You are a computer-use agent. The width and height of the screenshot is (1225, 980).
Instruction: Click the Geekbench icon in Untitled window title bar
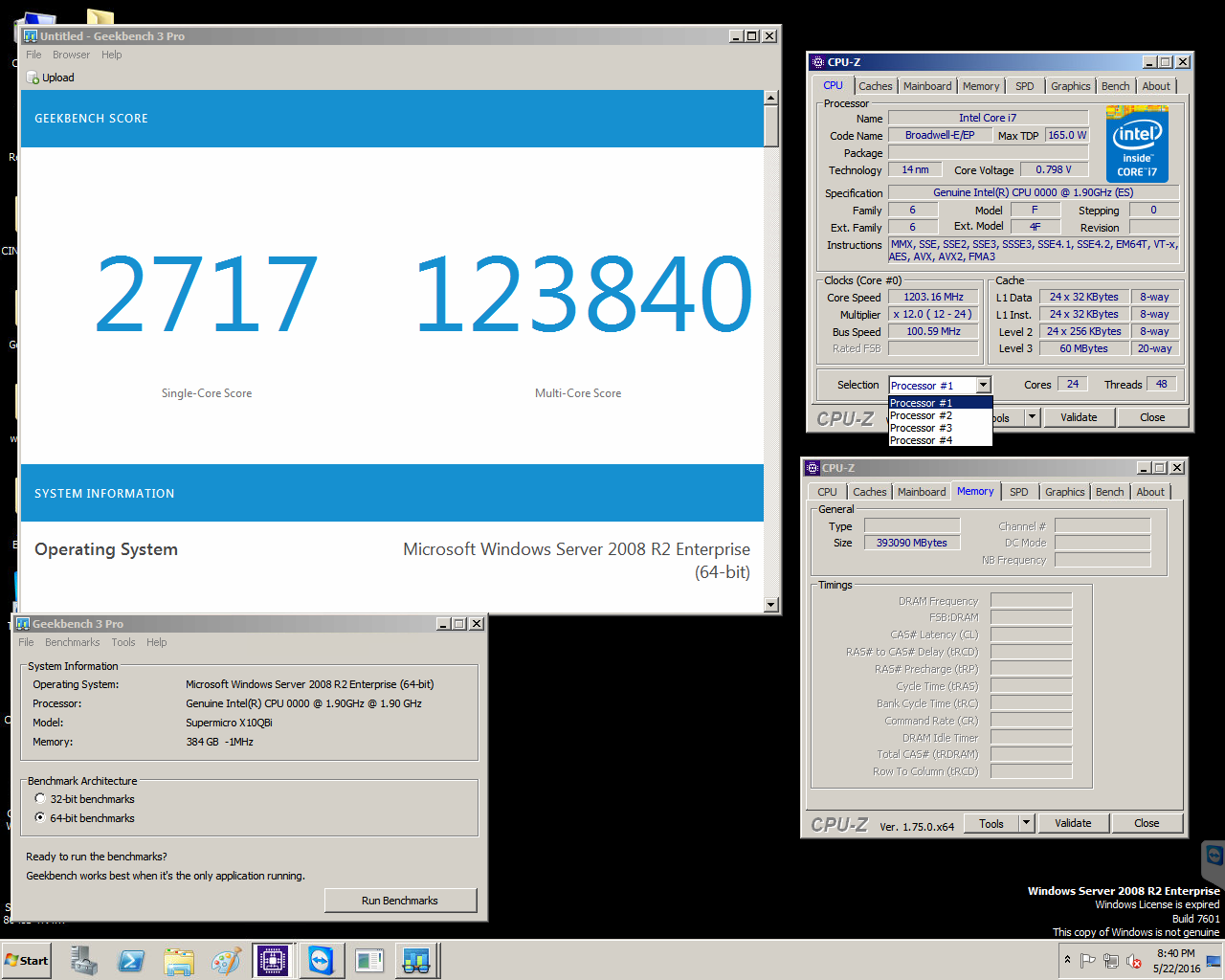(x=31, y=36)
